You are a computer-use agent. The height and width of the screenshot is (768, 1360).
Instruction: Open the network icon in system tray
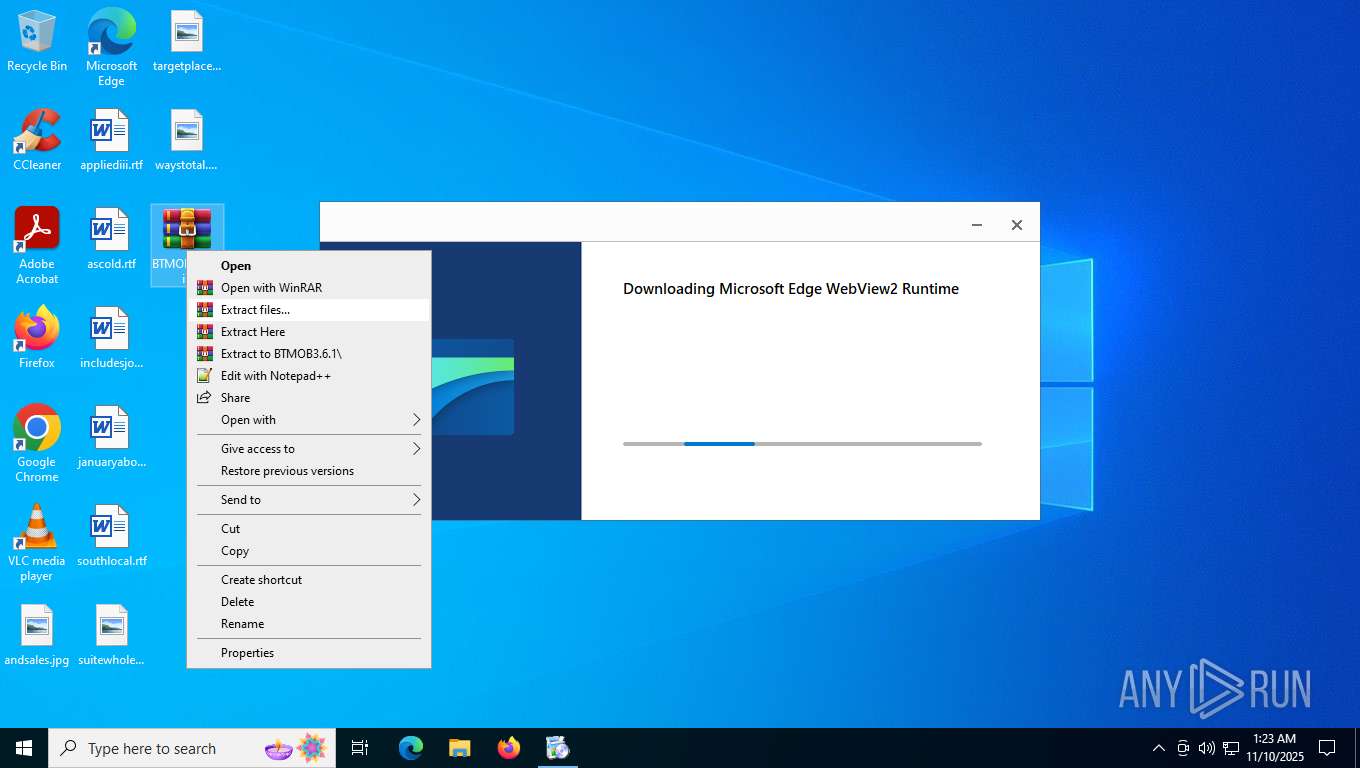click(1230, 748)
